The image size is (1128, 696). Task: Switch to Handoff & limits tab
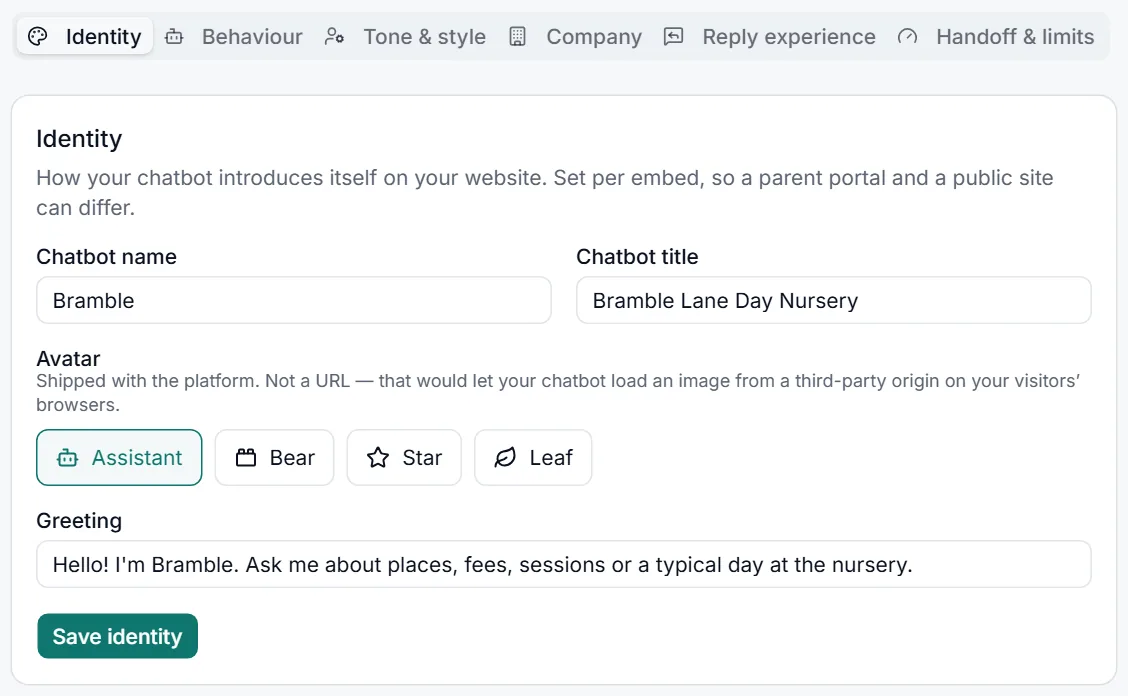pos(996,36)
